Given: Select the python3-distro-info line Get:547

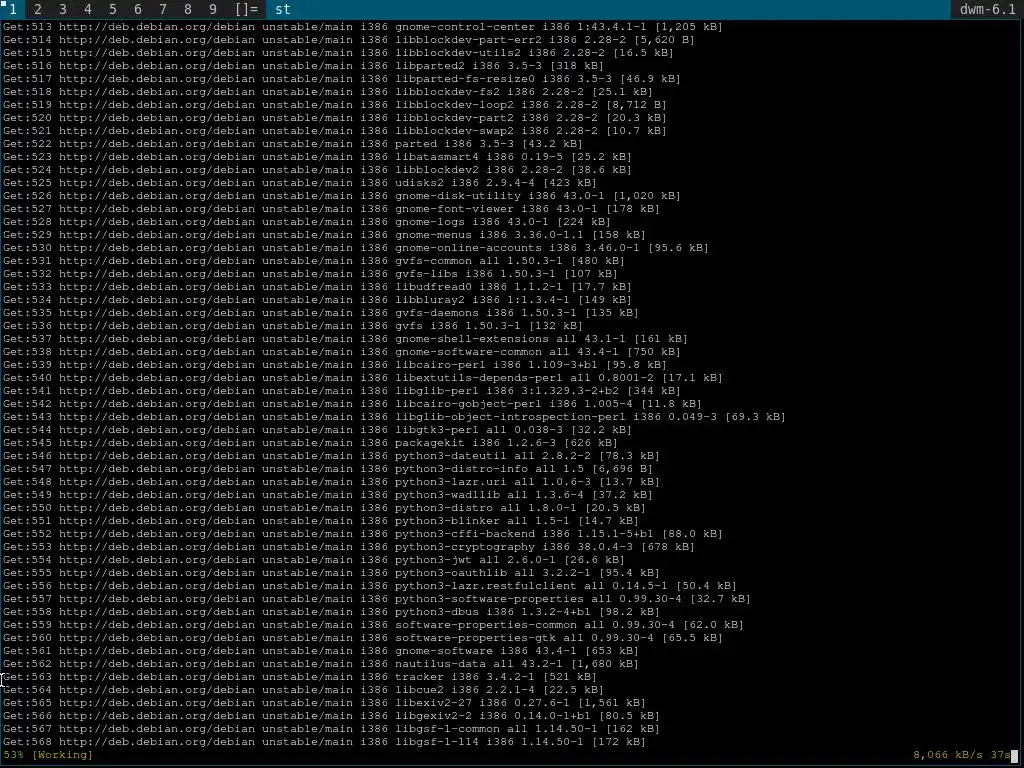Looking at the screenshot, I should click(x=327, y=469).
